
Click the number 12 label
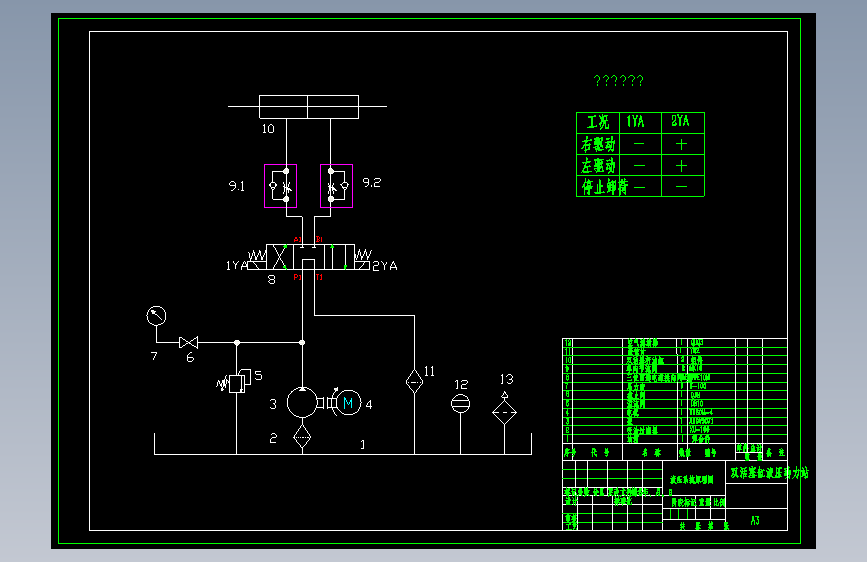coord(461,384)
